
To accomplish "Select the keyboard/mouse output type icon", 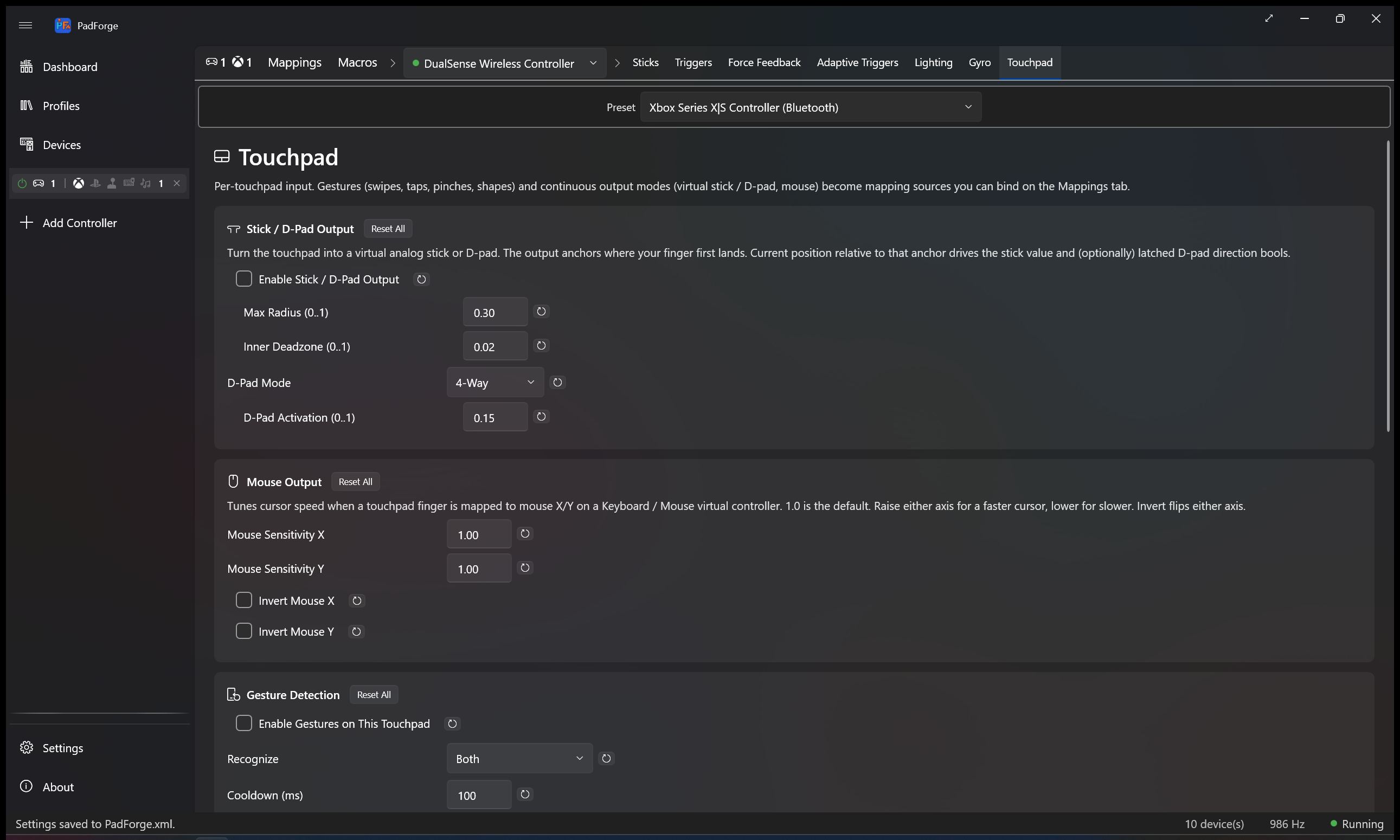I will pyautogui.click(x=129, y=183).
